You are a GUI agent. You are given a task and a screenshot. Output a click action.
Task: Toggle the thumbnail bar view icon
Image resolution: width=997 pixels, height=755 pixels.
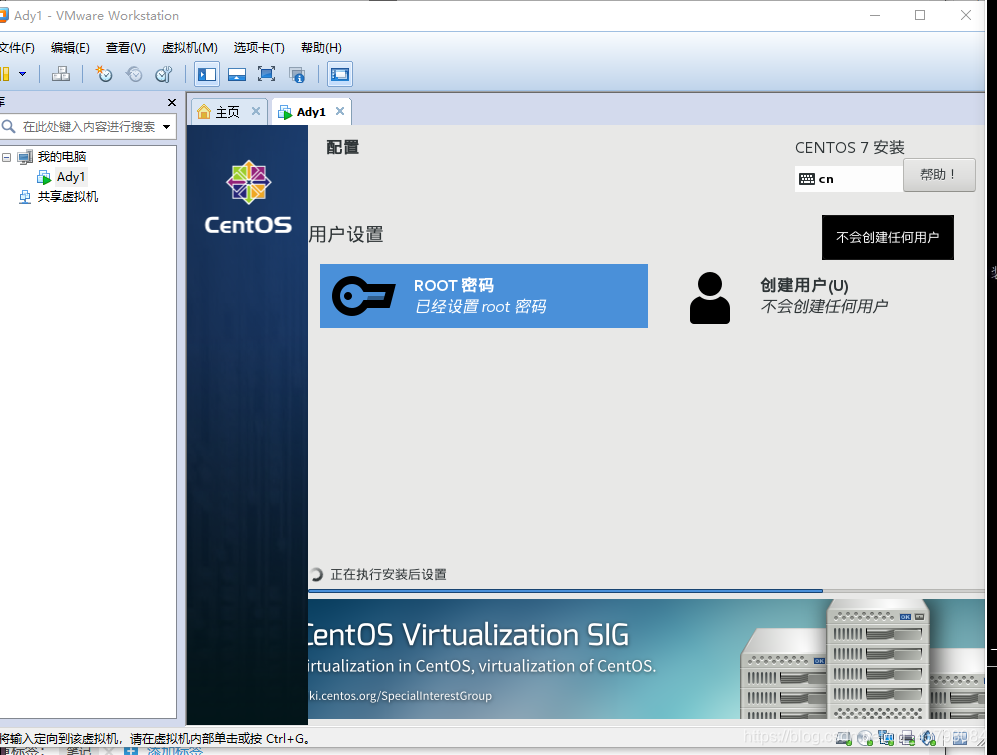click(237, 74)
